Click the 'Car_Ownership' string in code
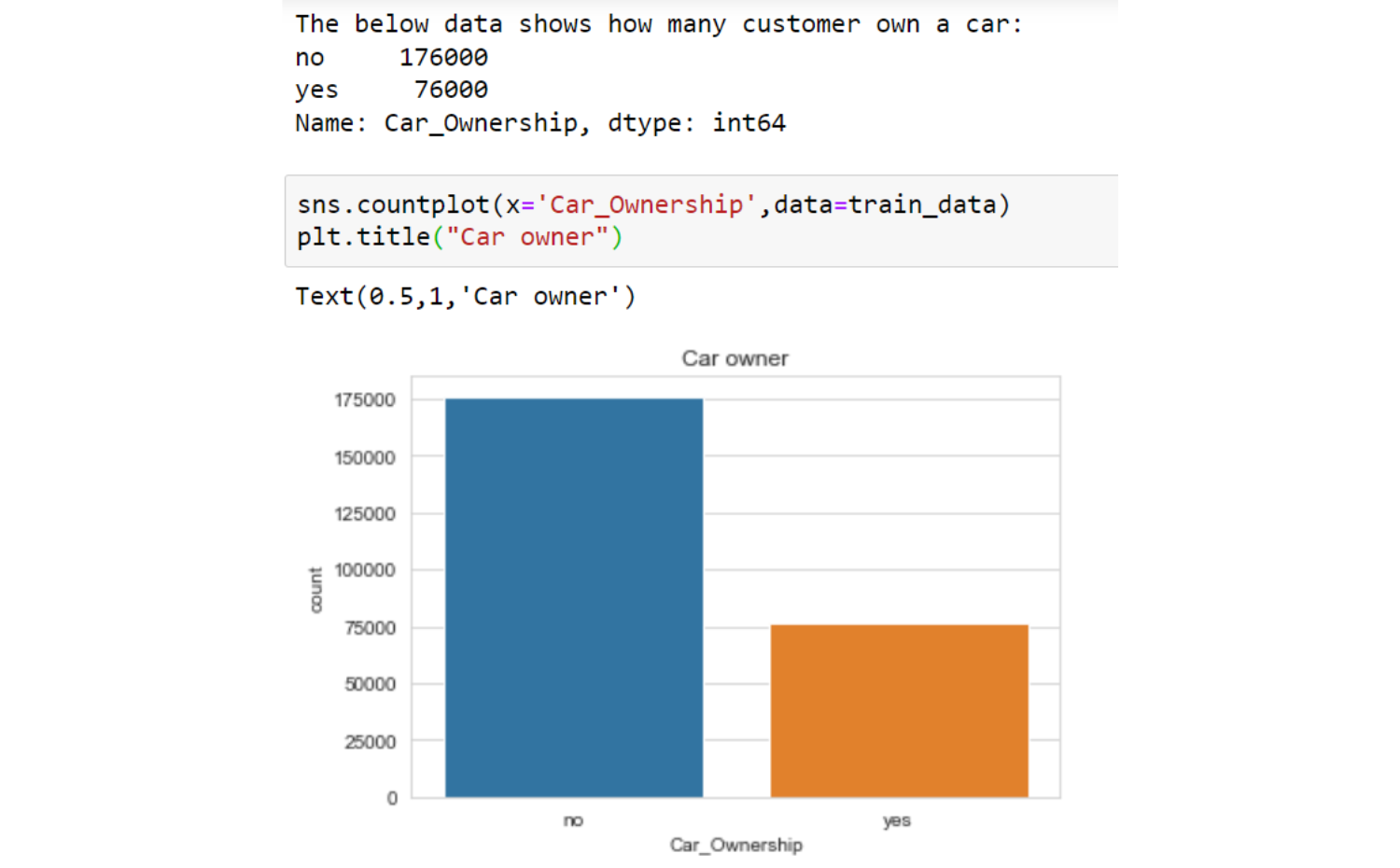This screenshot has height=868, width=1400. point(646,204)
